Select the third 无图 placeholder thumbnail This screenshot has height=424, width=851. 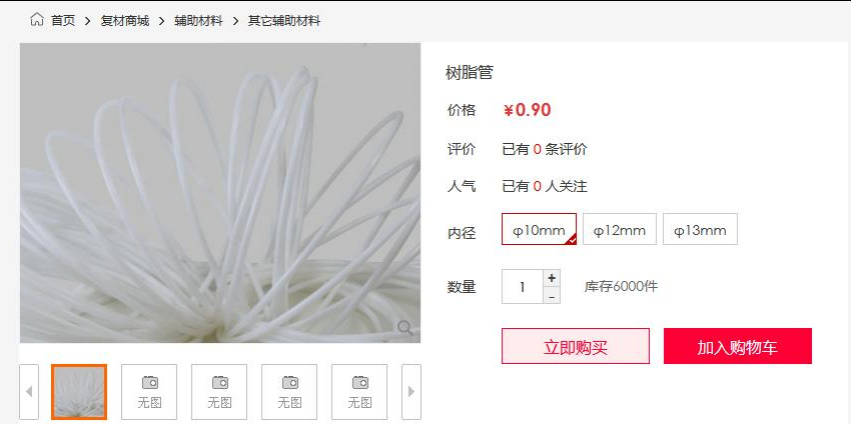pos(289,391)
